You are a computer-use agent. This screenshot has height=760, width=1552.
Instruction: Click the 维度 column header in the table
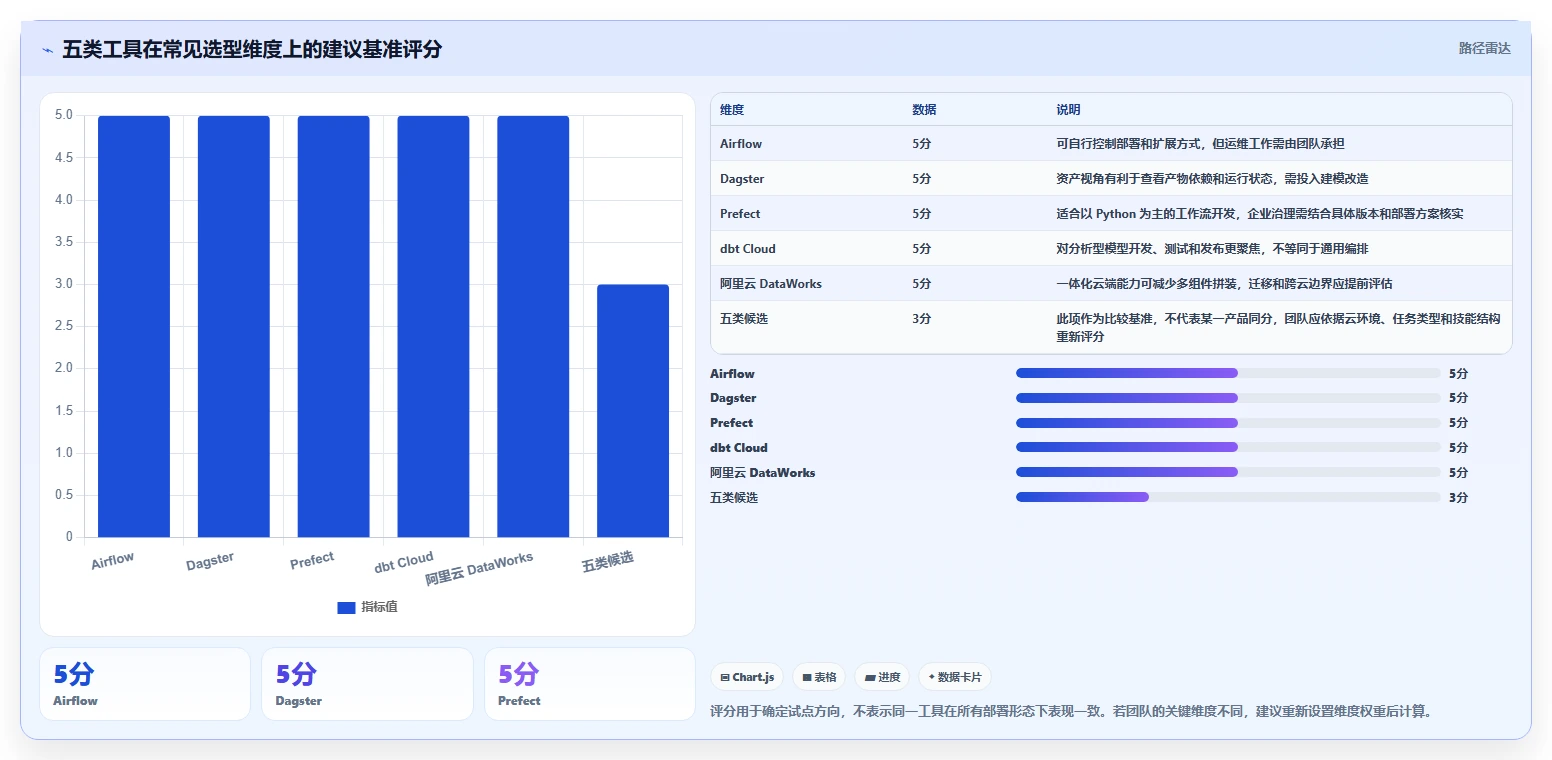(x=732, y=110)
